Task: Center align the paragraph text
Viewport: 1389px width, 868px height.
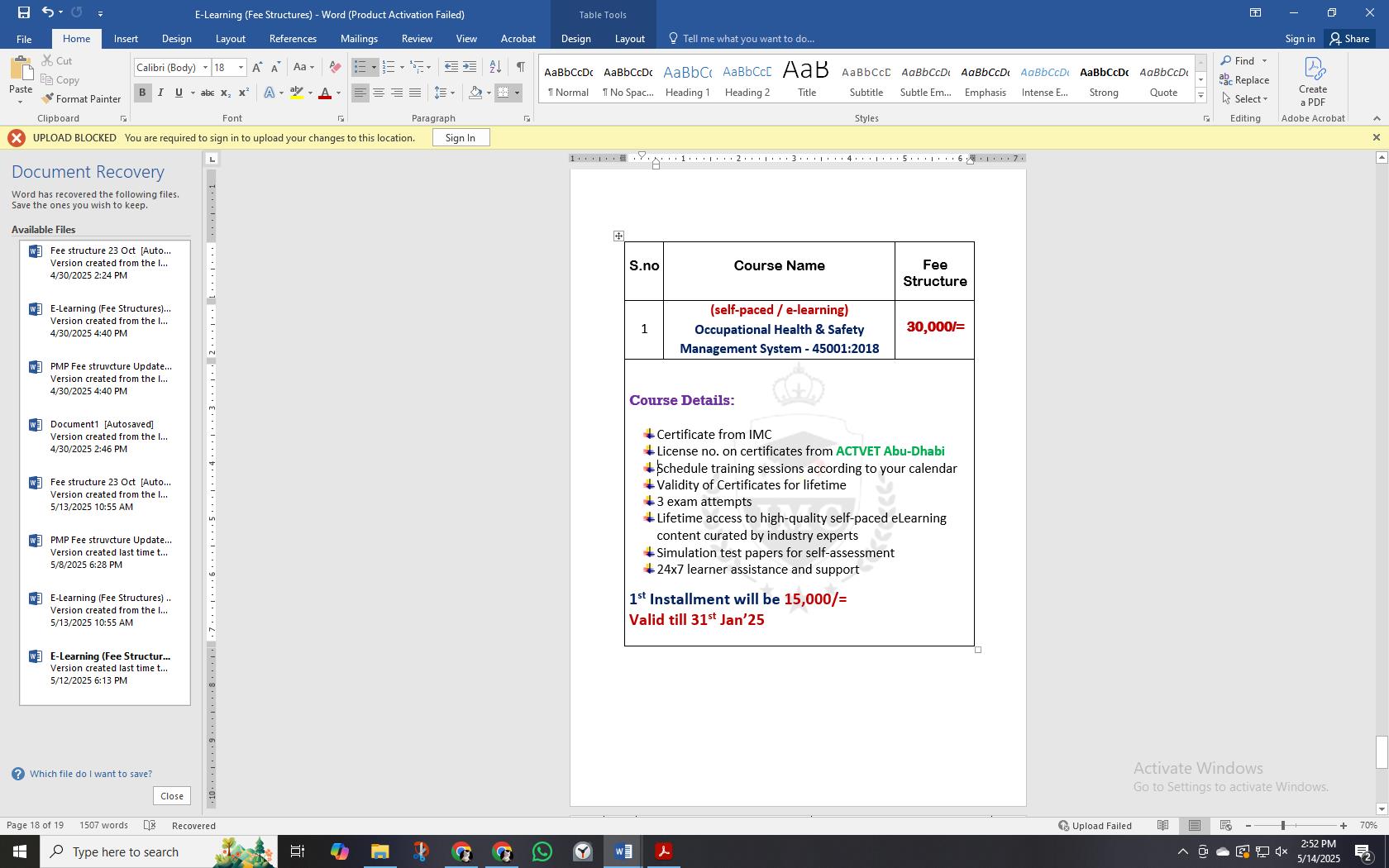Action: pos(379,93)
